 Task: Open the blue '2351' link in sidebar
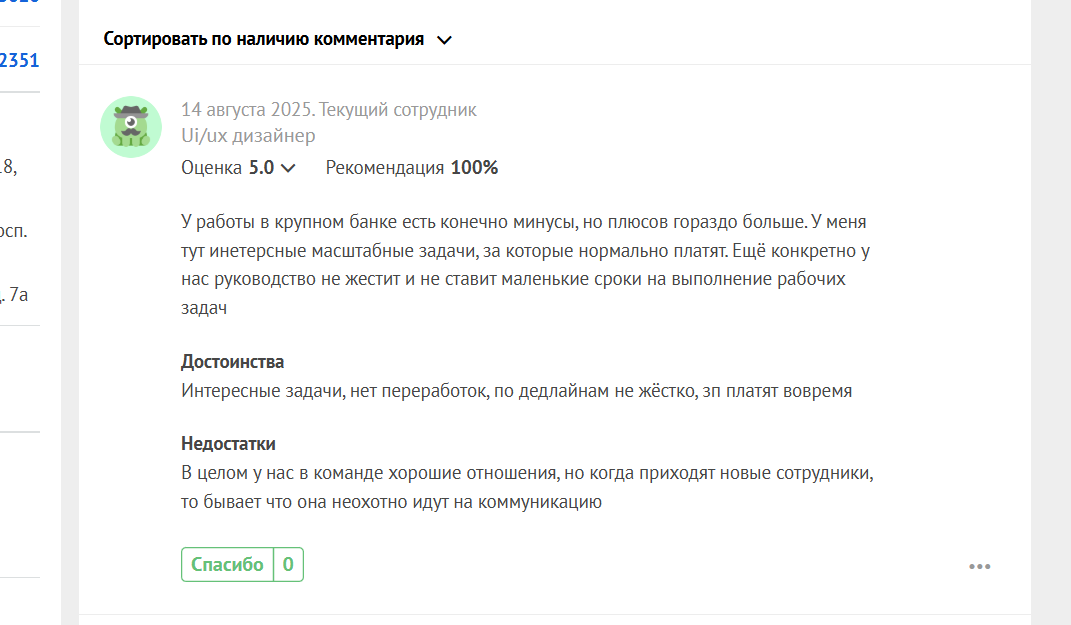[x=19, y=61]
